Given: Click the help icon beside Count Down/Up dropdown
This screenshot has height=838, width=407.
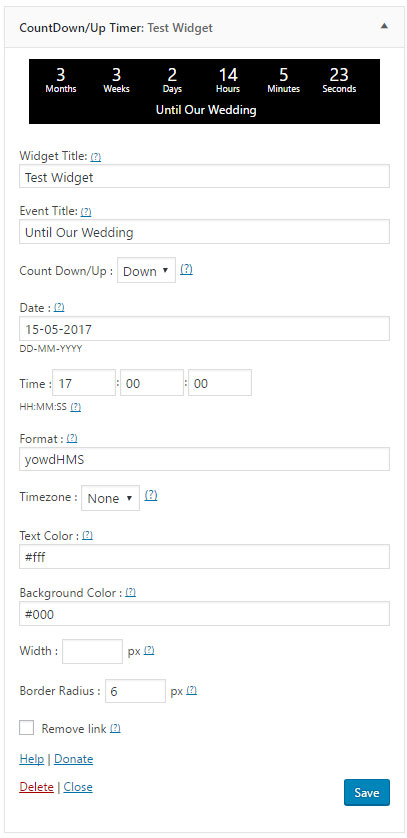Looking at the screenshot, I should [186, 270].
